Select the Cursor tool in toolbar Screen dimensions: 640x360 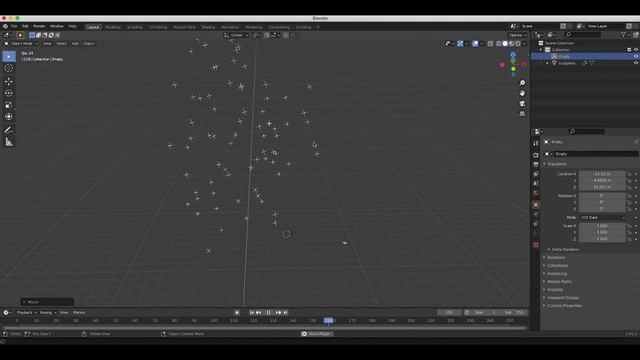point(9,68)
